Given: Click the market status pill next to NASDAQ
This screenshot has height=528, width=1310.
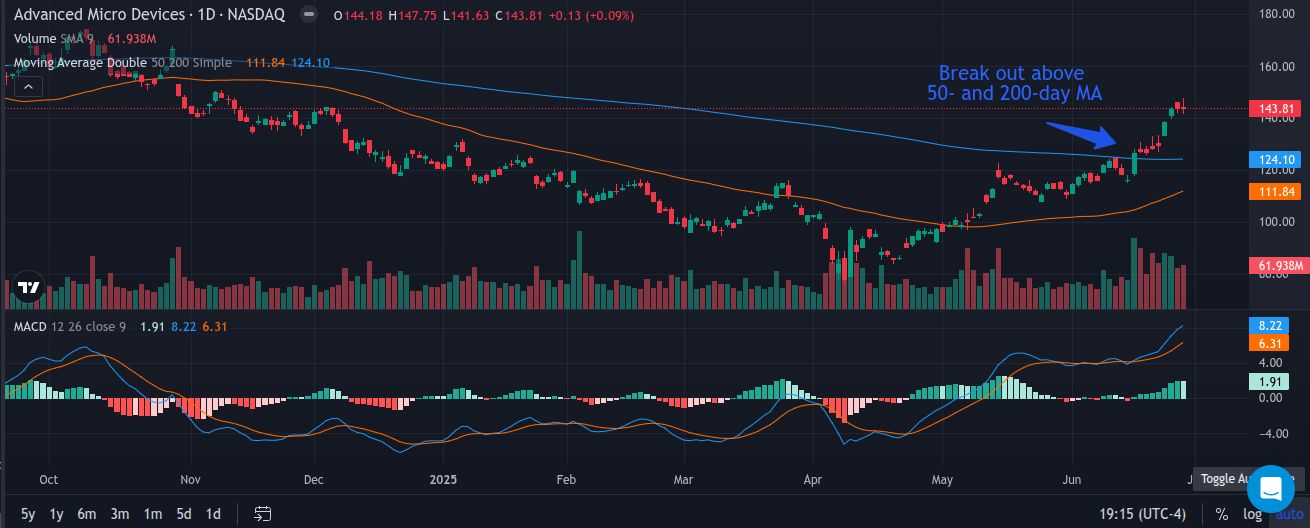Looking at the screenshot, I should coord(311,15).
